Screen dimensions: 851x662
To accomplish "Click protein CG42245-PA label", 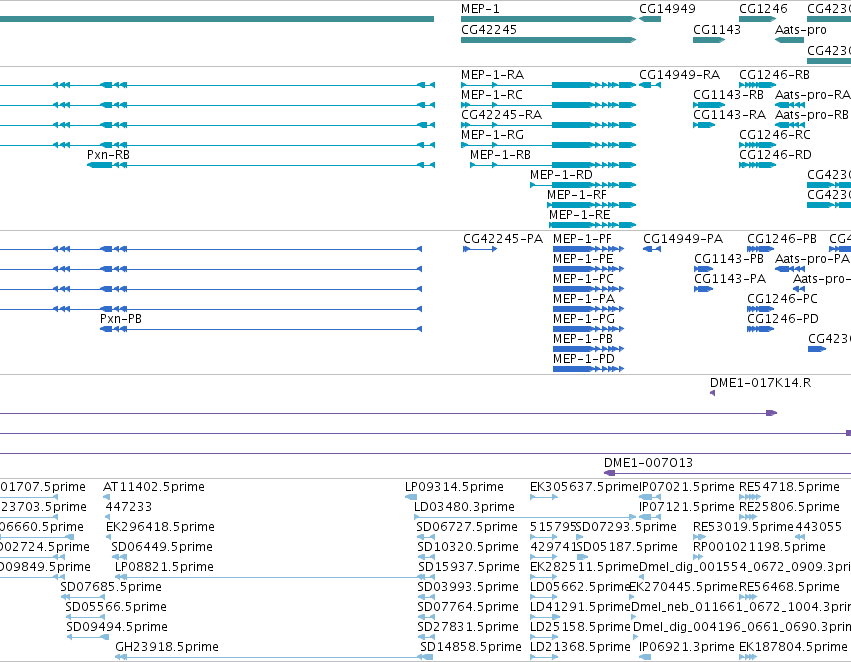I will [503, 239].
